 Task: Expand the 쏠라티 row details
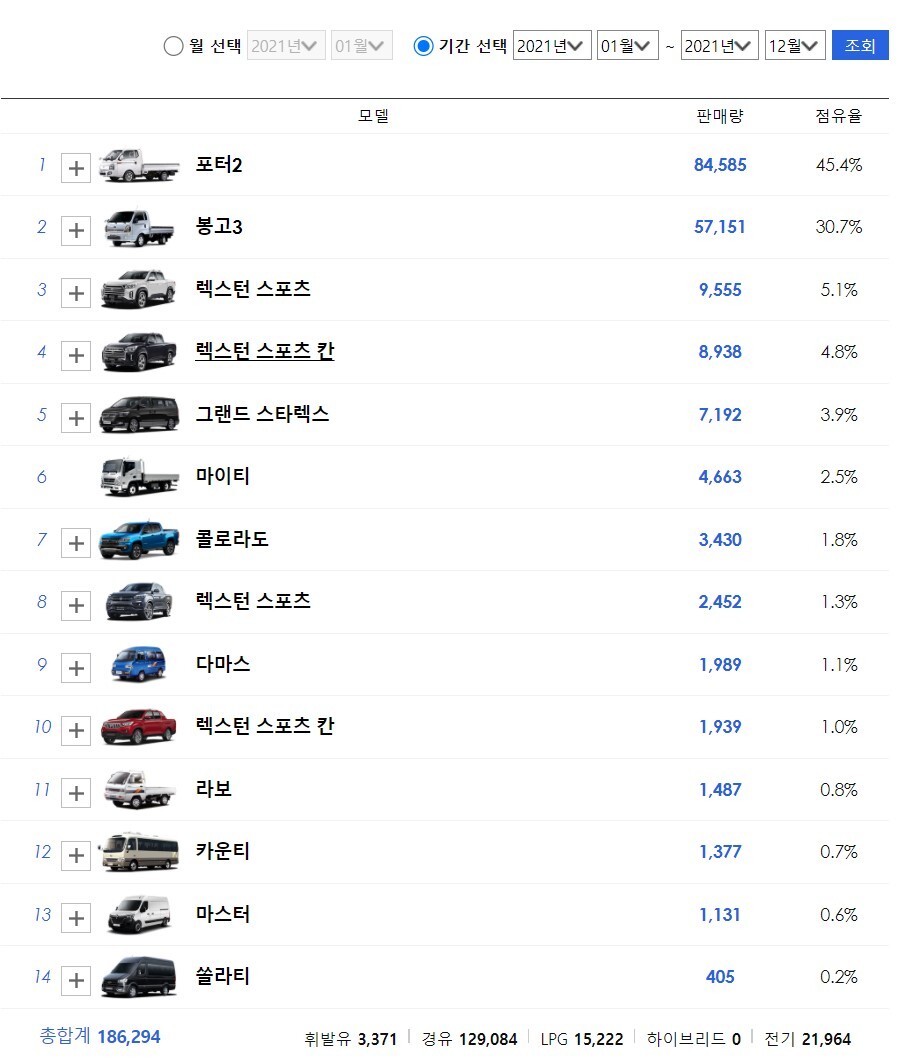[76, 980]
